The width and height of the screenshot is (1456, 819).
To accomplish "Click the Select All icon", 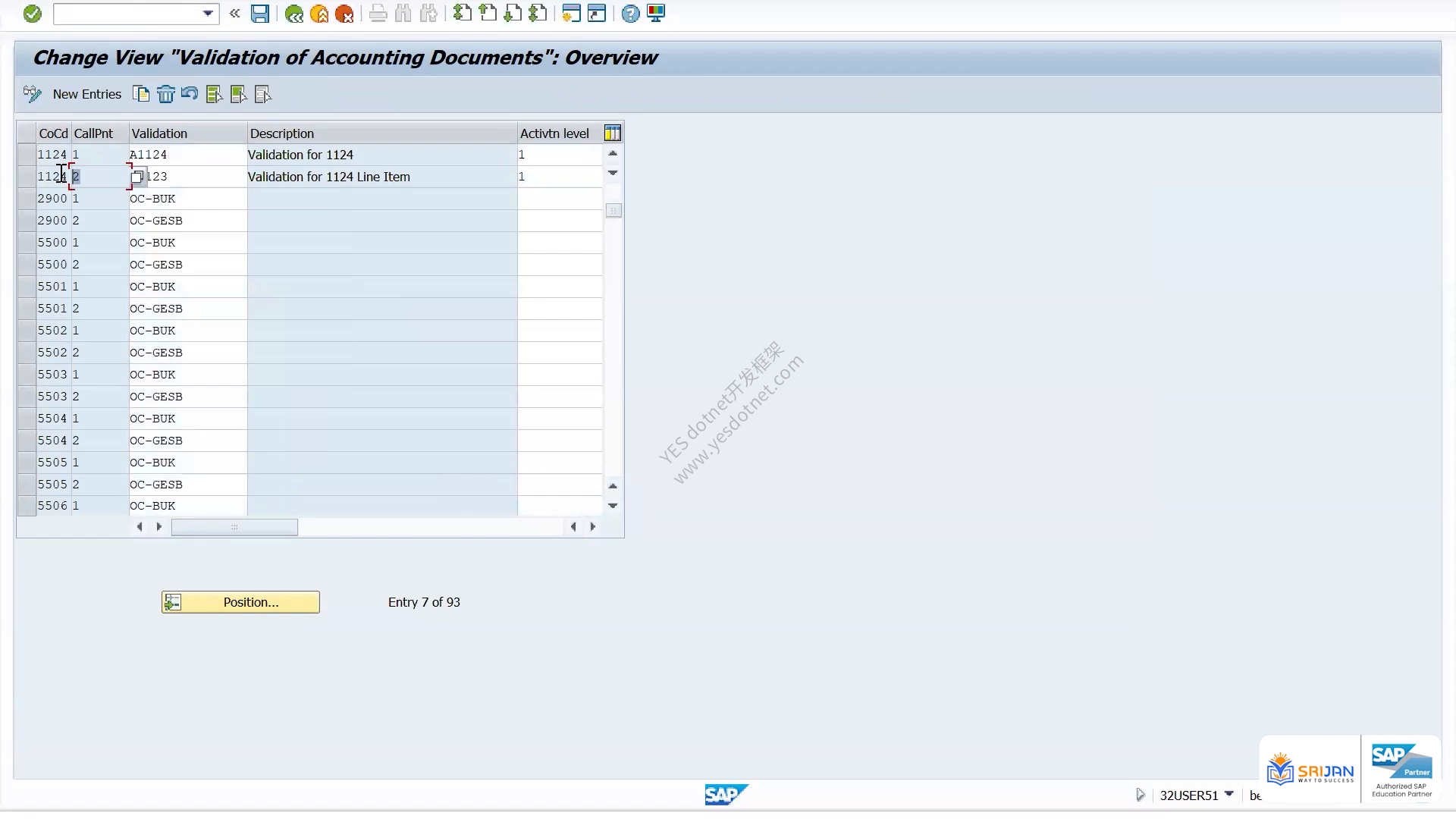I will click(x=214, y=94).
